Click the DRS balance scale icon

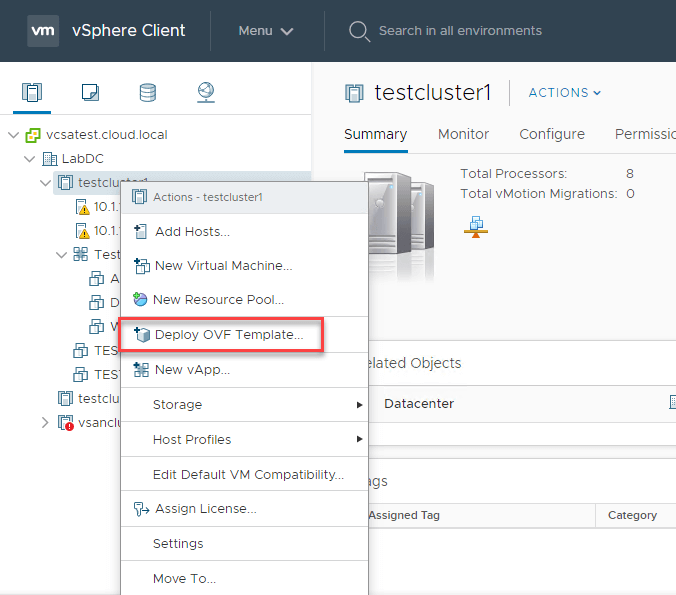[476, 227]
